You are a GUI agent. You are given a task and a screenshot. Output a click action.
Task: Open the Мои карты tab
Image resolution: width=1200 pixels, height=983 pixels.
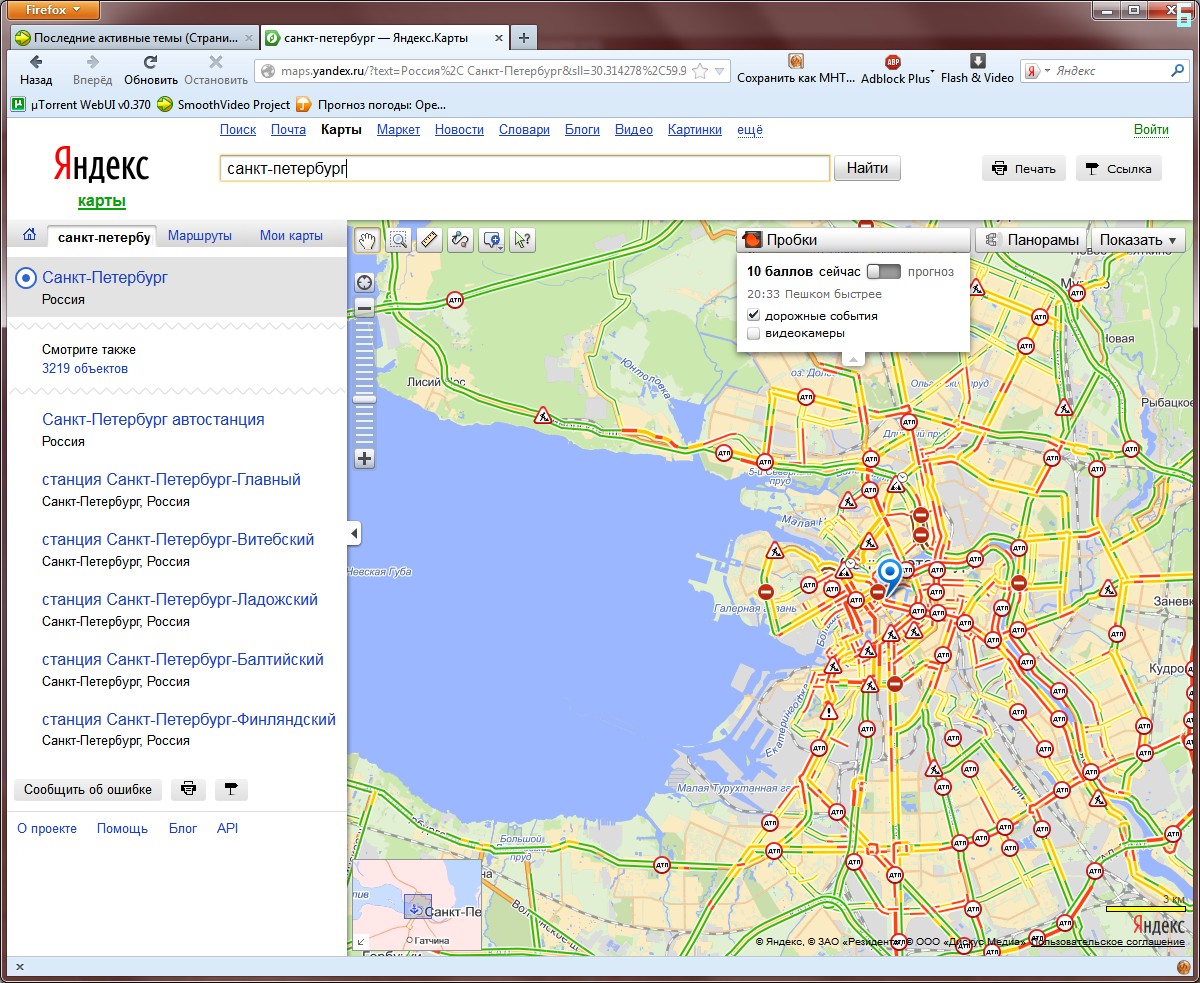coord(291,236)
